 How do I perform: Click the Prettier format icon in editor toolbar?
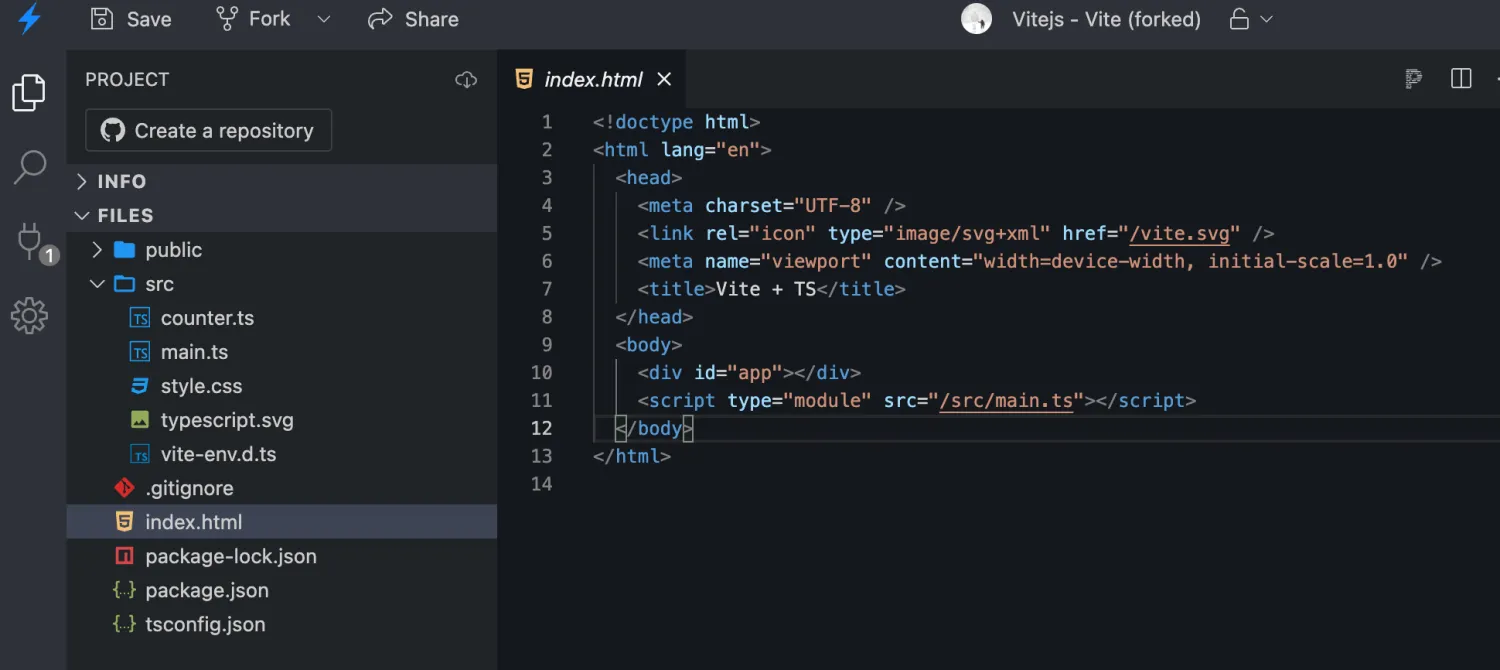[x=1413, y=79]
